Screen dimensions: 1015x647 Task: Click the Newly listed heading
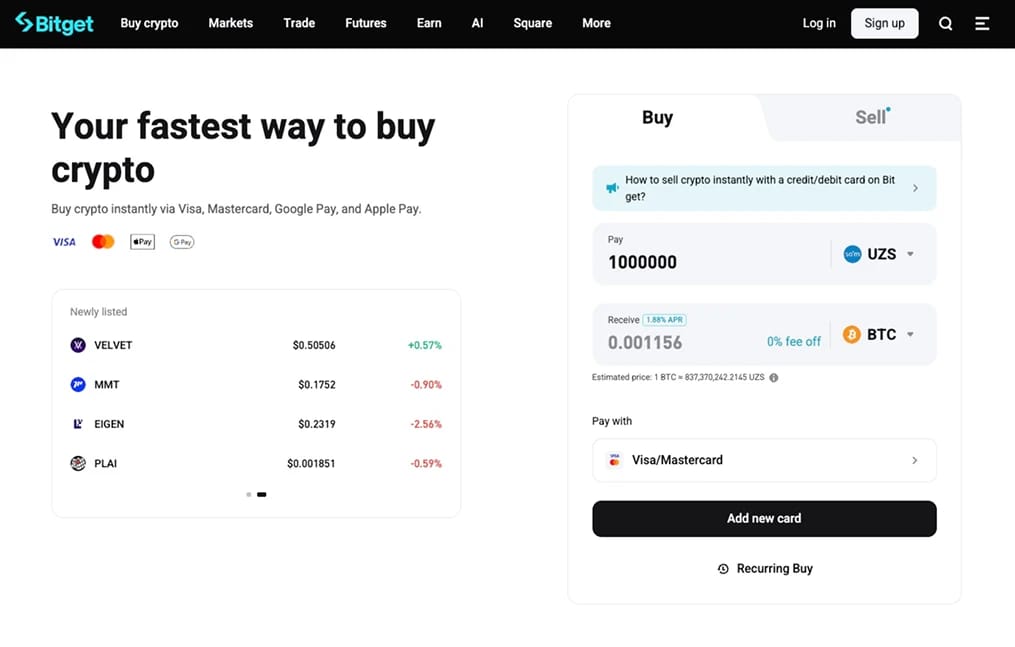point(98,312)
